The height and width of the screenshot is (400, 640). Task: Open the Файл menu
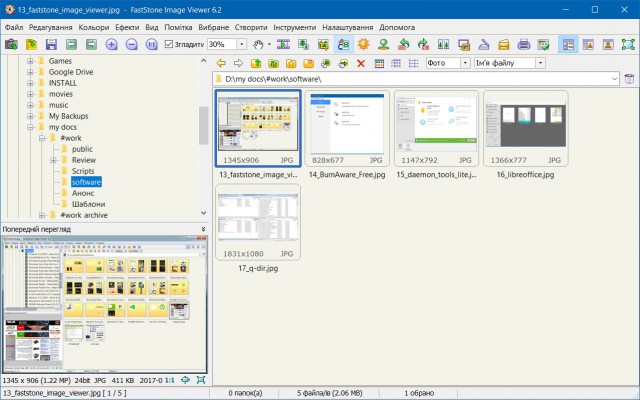click(x=14, y=27)
